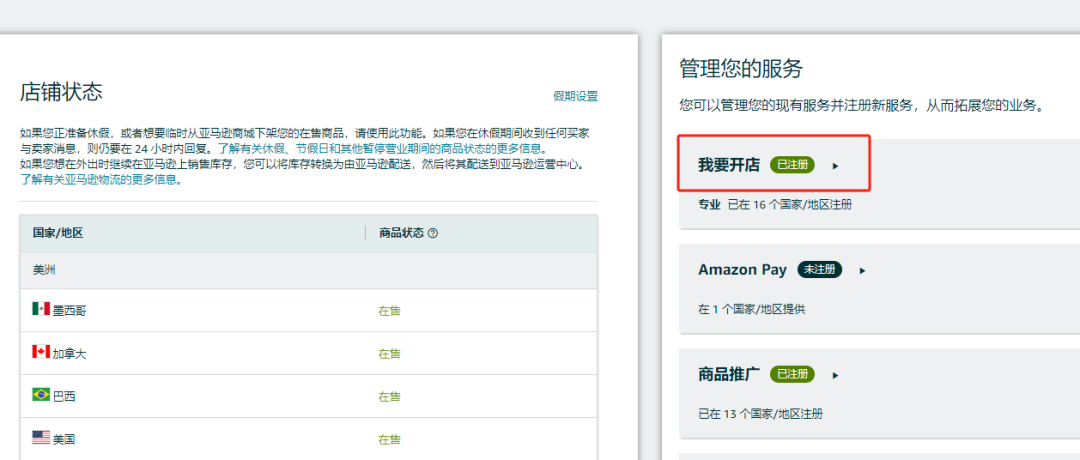Viewport: 1080px width, 460px height.
Task: Click the 管理您的服务 heading
Action: point(741,69)
